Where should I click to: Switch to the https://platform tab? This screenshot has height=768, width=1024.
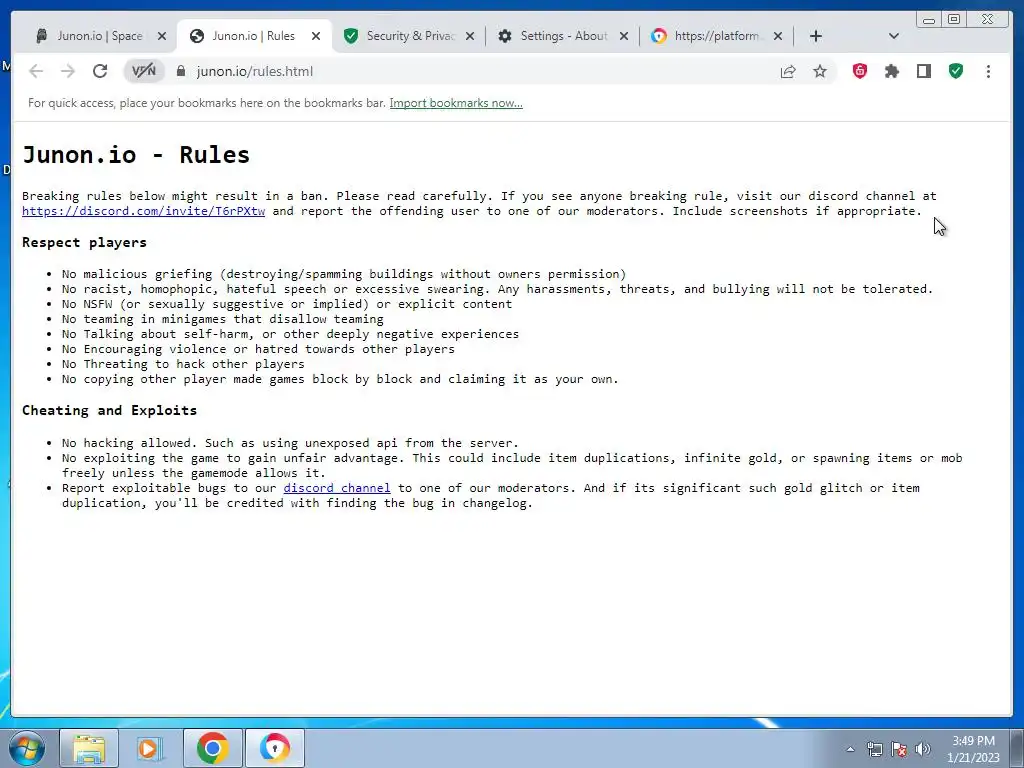click(717, 36)
